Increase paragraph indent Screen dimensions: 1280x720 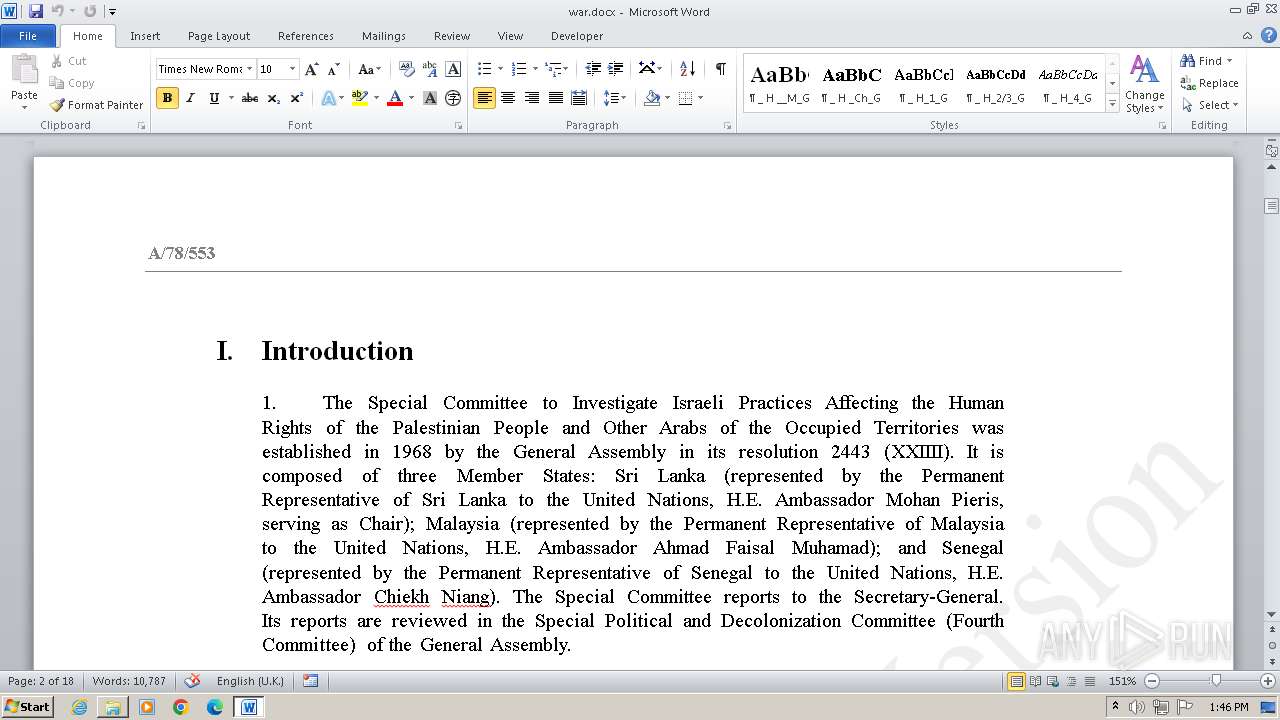click(616, 69)
